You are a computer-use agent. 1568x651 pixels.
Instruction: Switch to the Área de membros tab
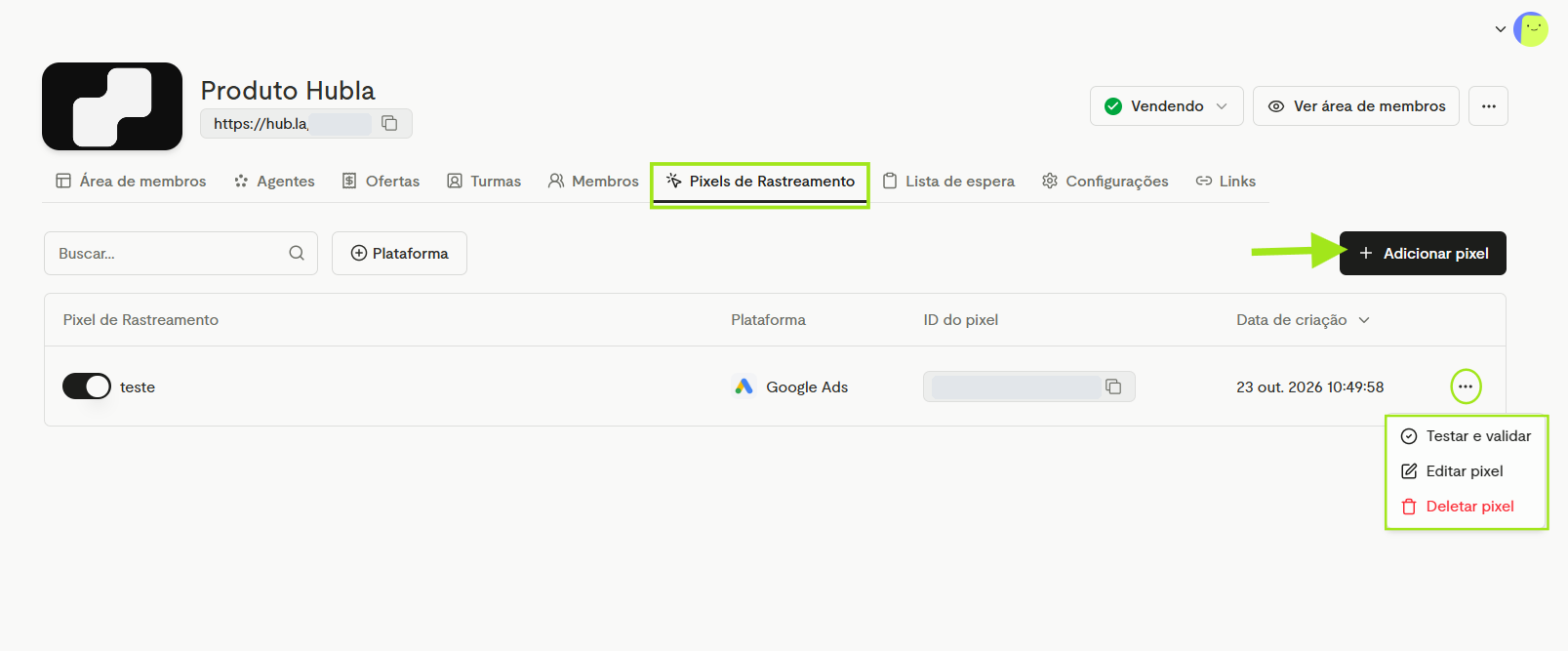pyautogui.click(x=131, y=181)
